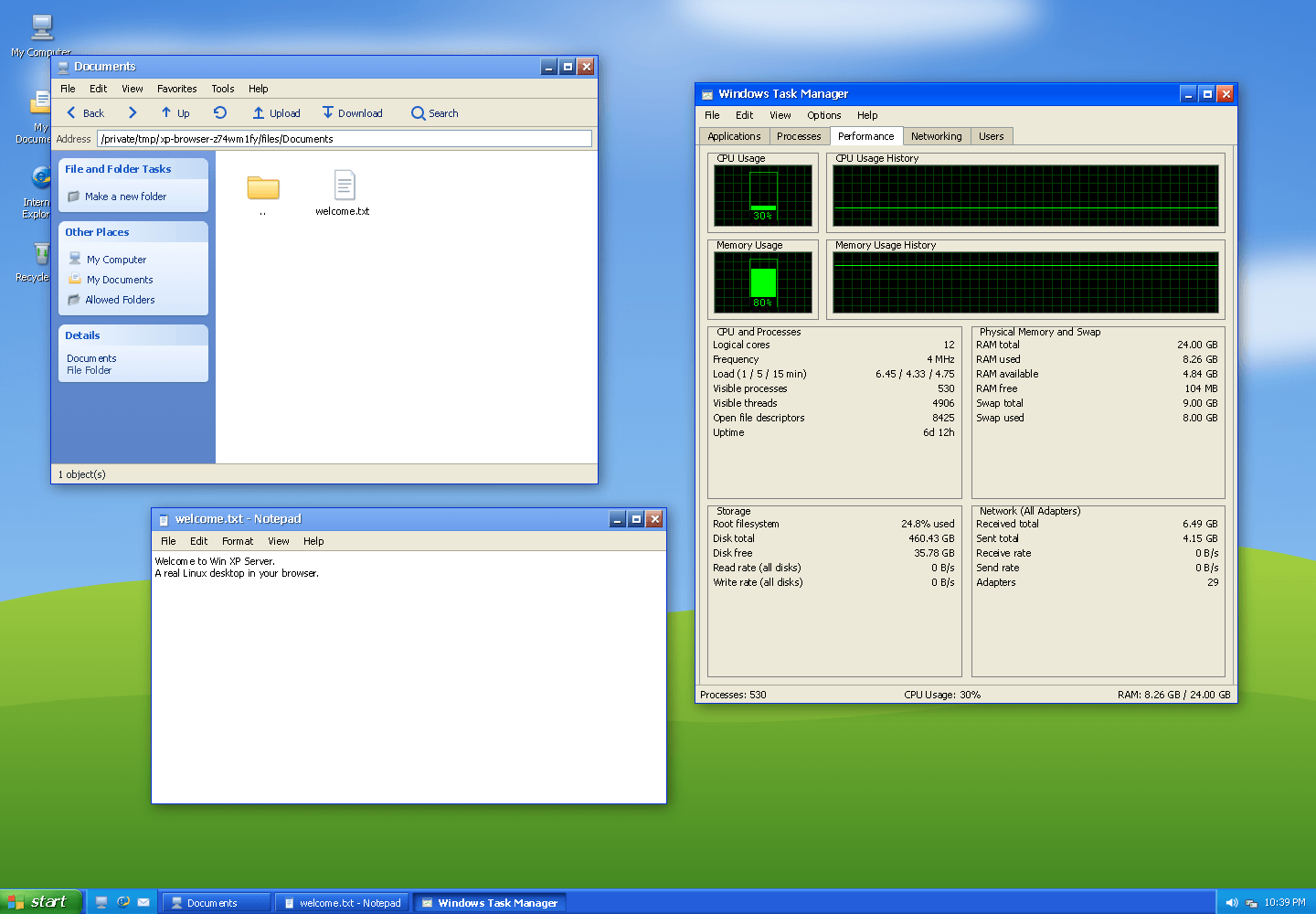Click the CPU Usage History graph
Screen dimensions: 1316x914
point(1025,196)
